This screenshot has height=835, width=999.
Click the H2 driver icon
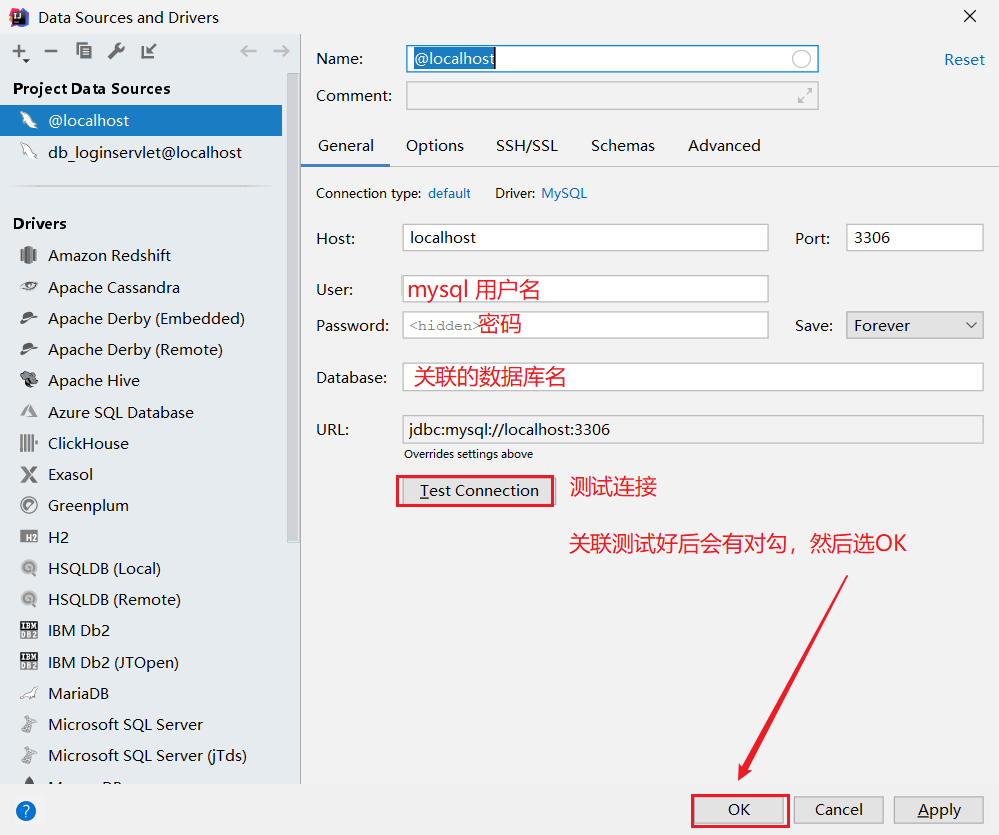pos(29,537)
